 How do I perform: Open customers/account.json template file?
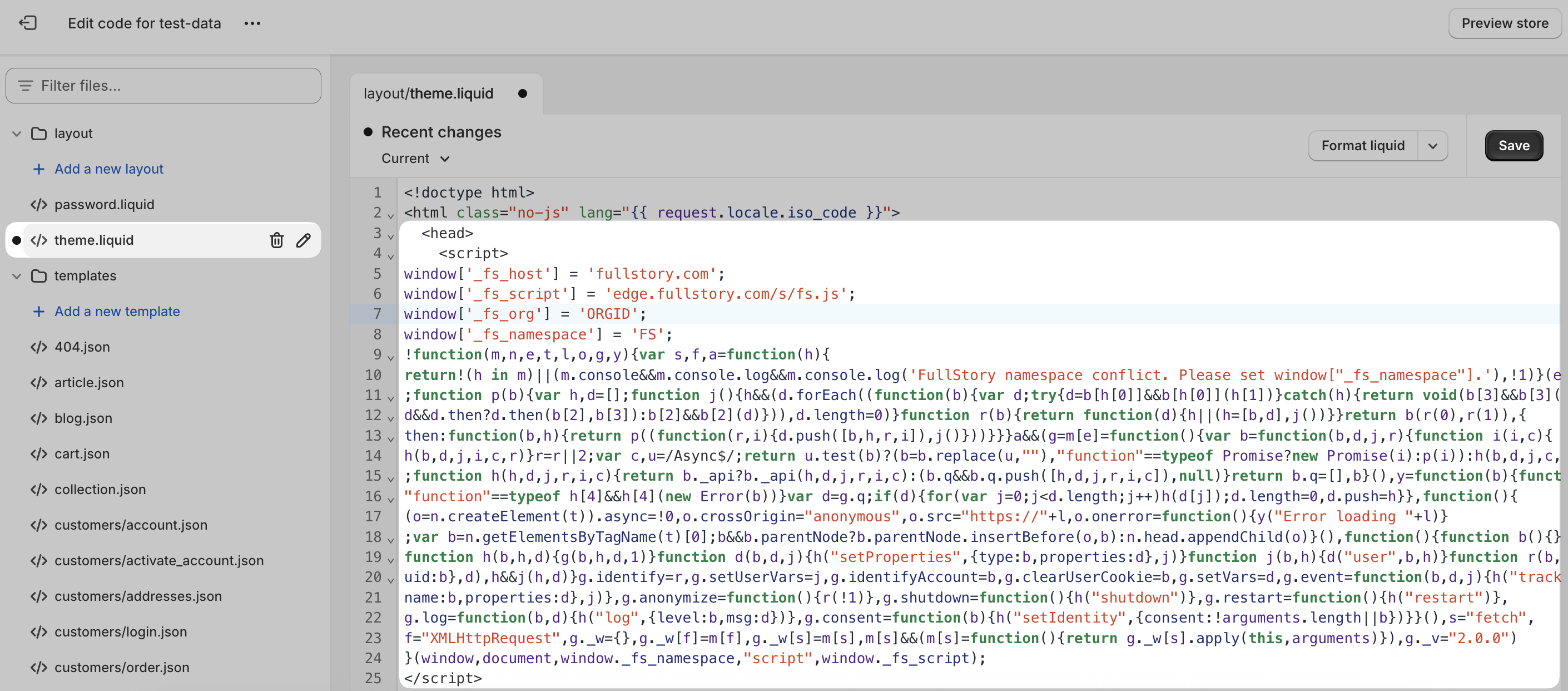tap(131, 525)
